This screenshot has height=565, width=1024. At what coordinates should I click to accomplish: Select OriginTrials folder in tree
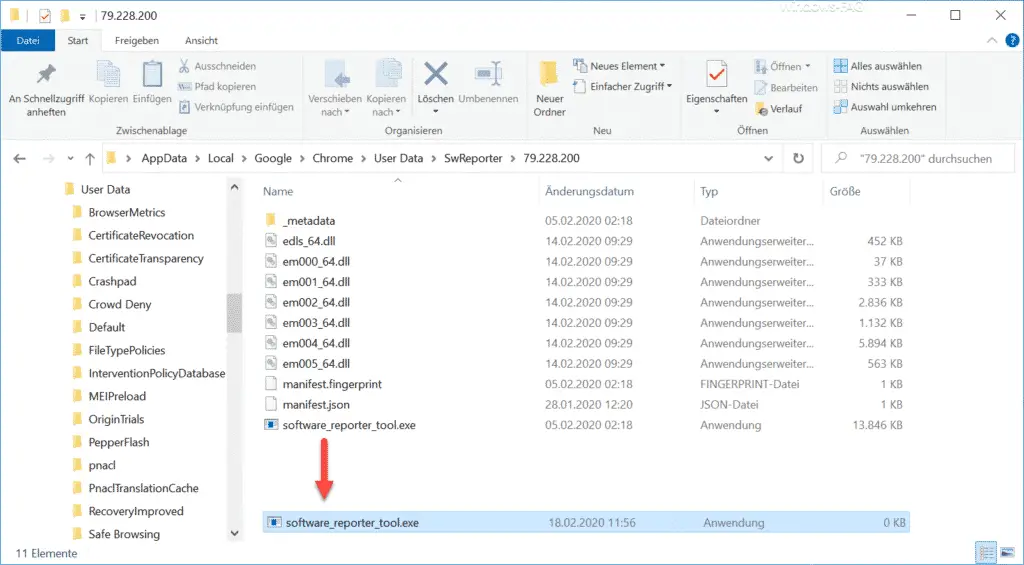(116, 419)
